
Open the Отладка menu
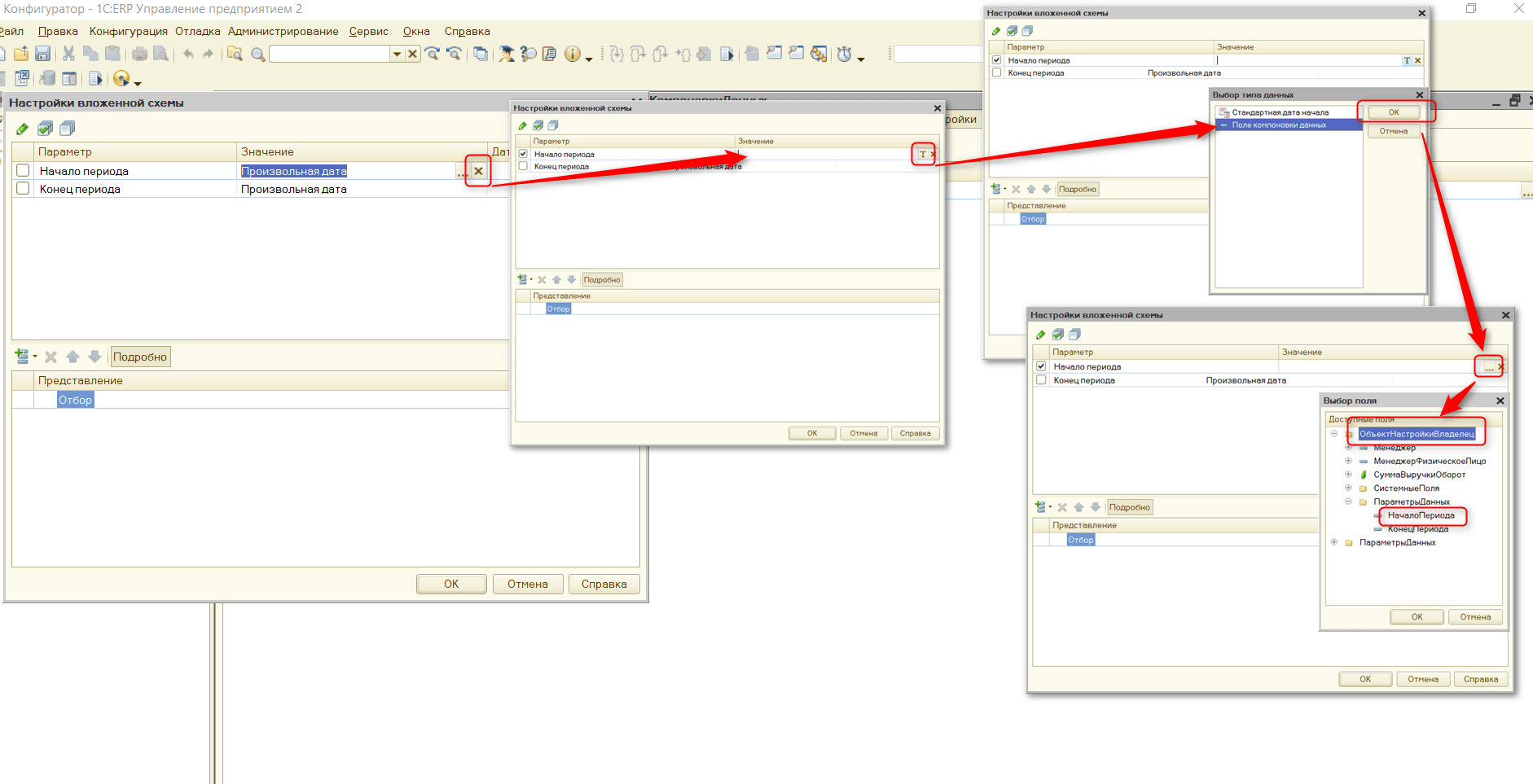pos(197,31)
